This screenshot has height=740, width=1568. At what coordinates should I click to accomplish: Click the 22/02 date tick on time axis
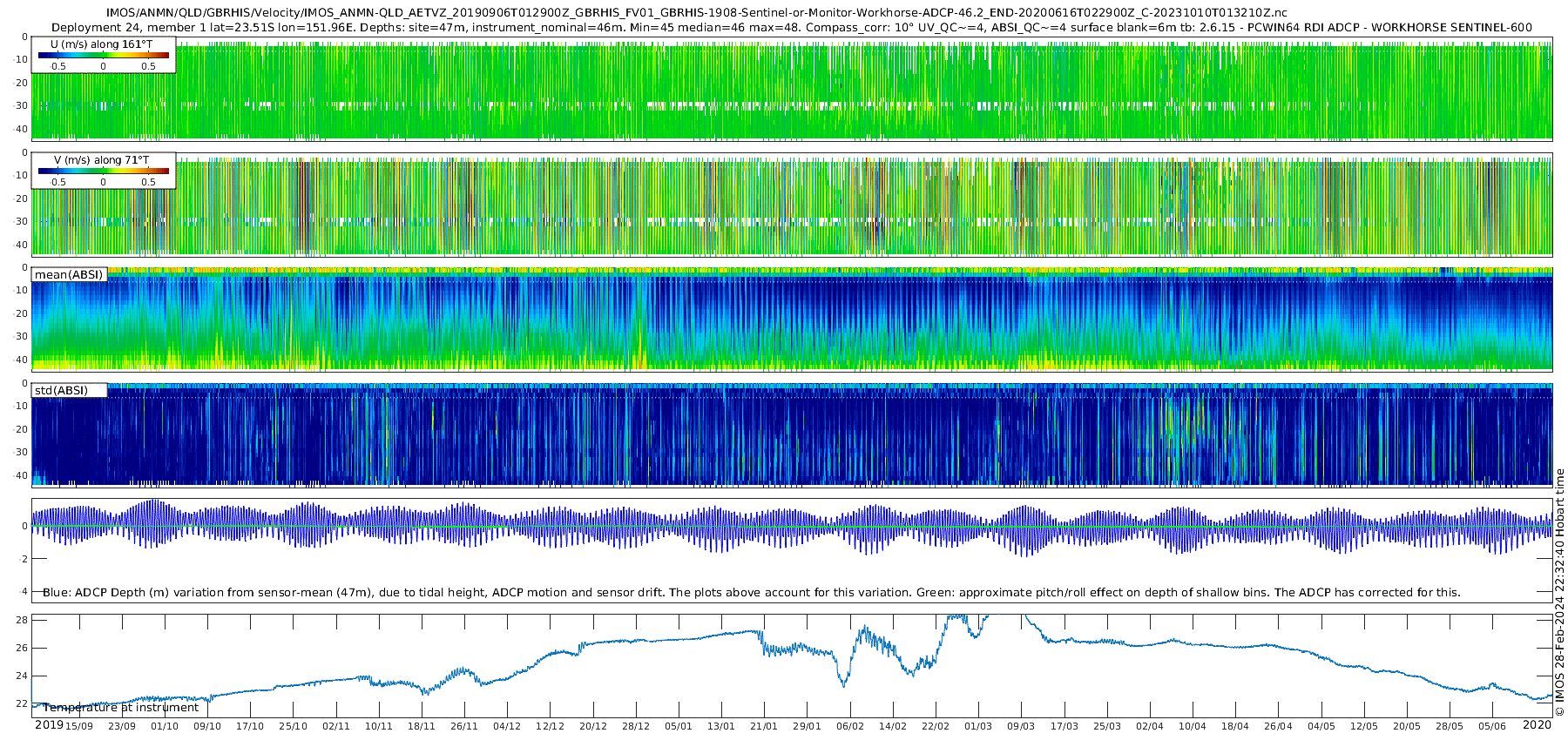[x=936, y=726]
